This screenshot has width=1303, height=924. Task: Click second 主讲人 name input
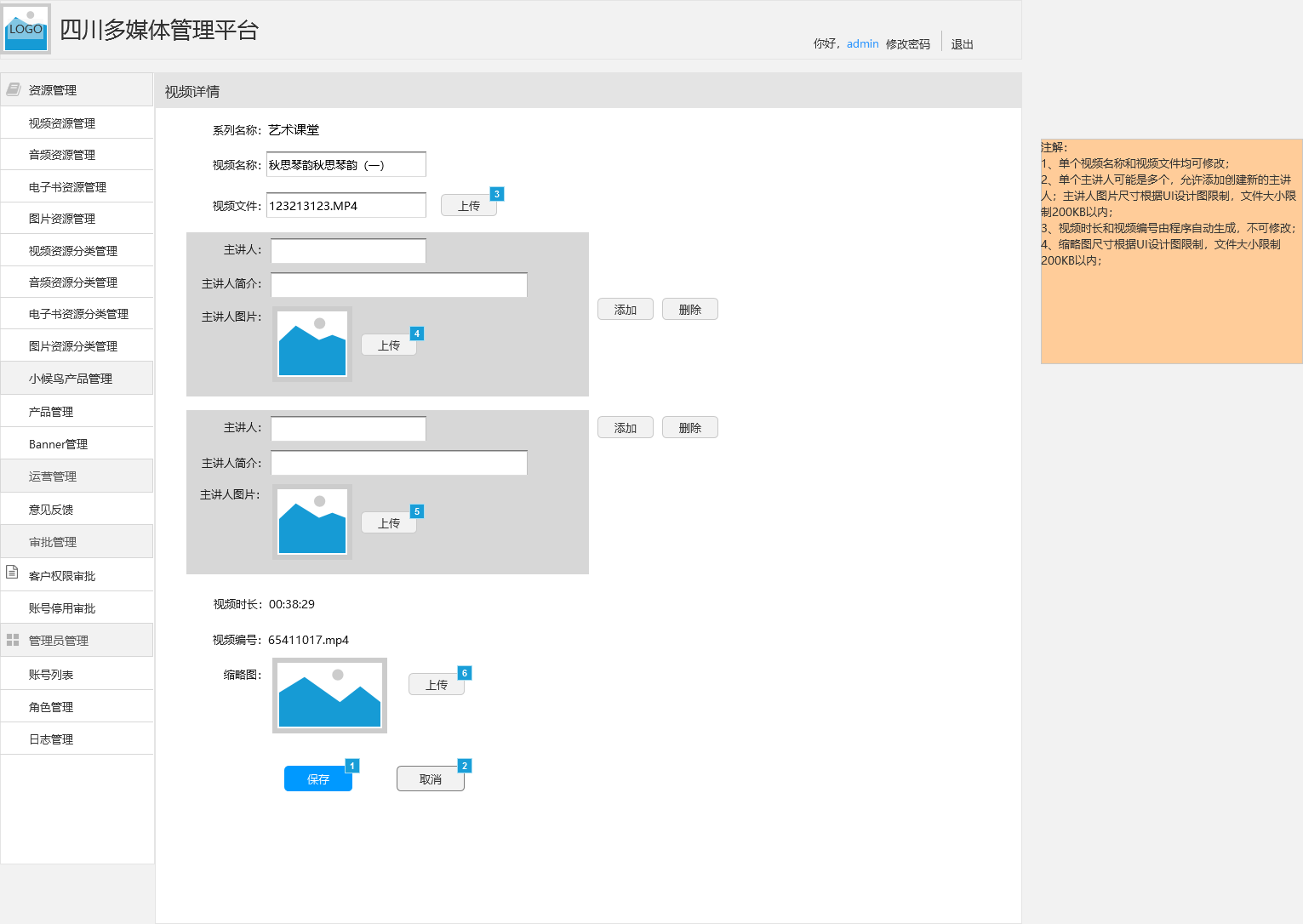348,428
